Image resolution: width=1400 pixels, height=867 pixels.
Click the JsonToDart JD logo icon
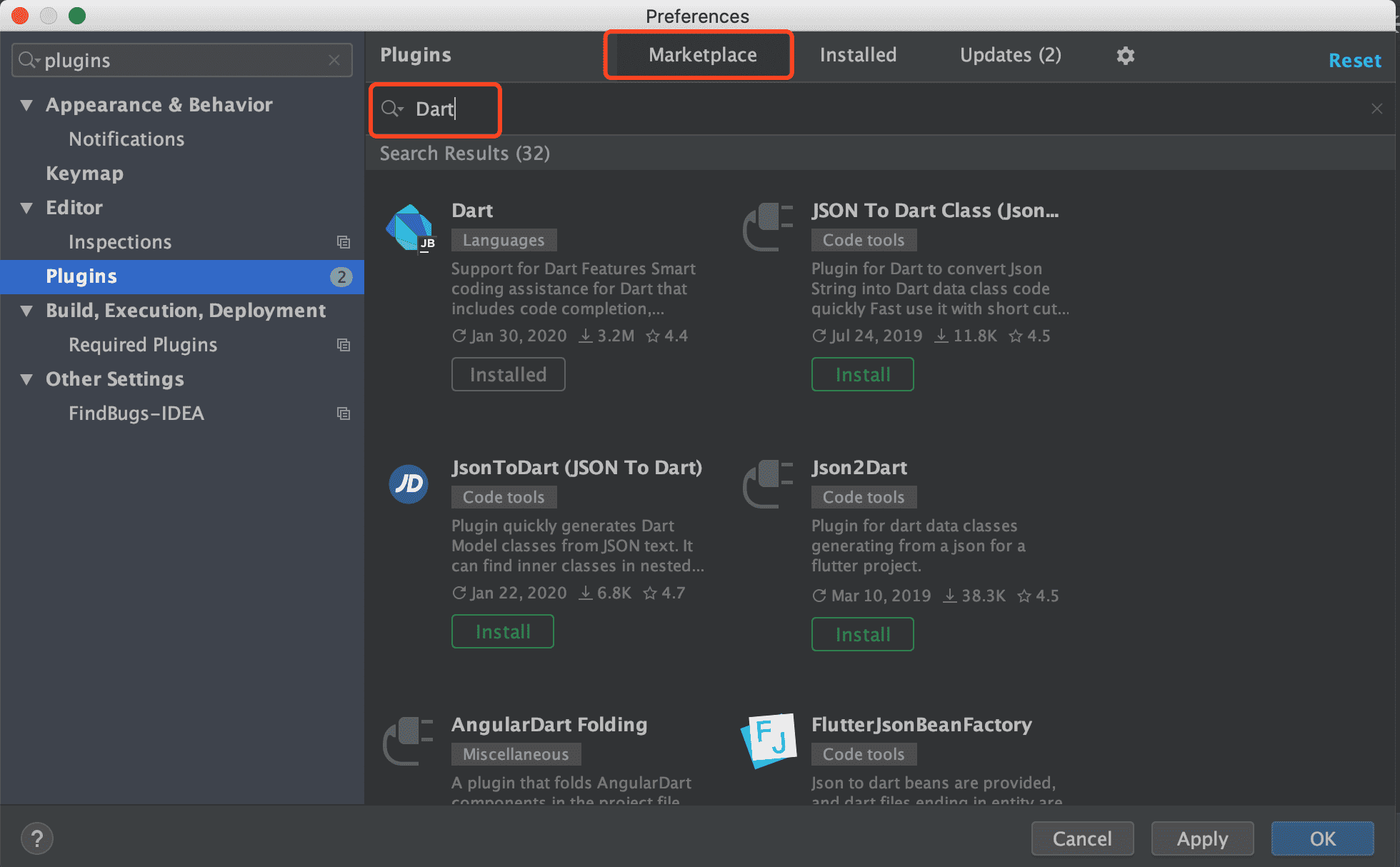click(409, 484)
